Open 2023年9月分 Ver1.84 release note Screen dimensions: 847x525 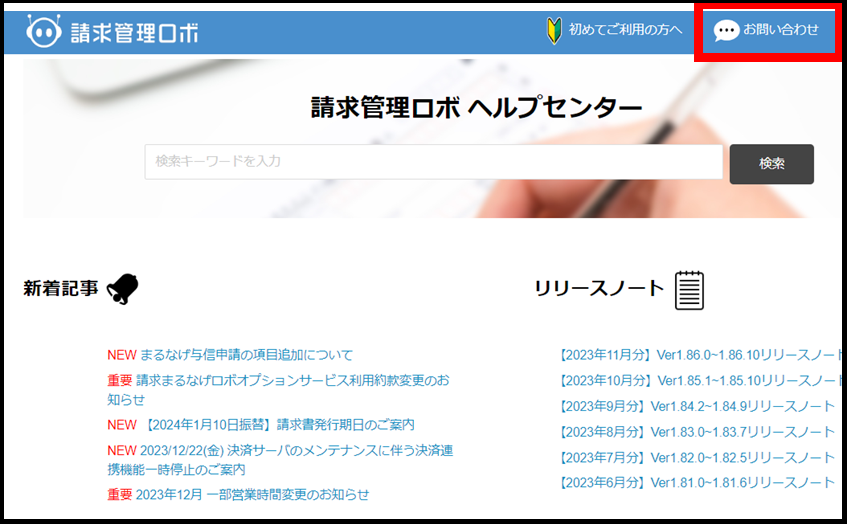point(696,406)
